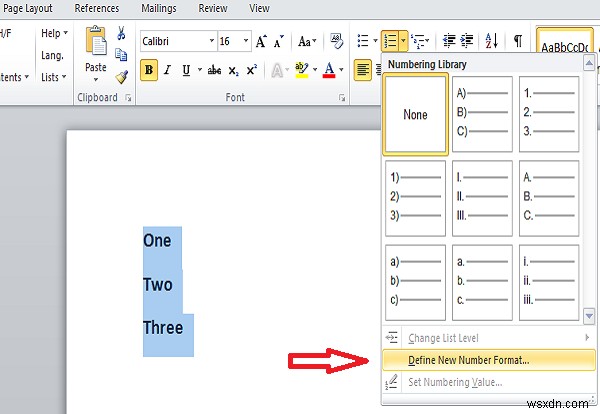Viewport: 600px width, 414px height.
Task: Click the Sort A-Z icon
Action: pos(492,41)
